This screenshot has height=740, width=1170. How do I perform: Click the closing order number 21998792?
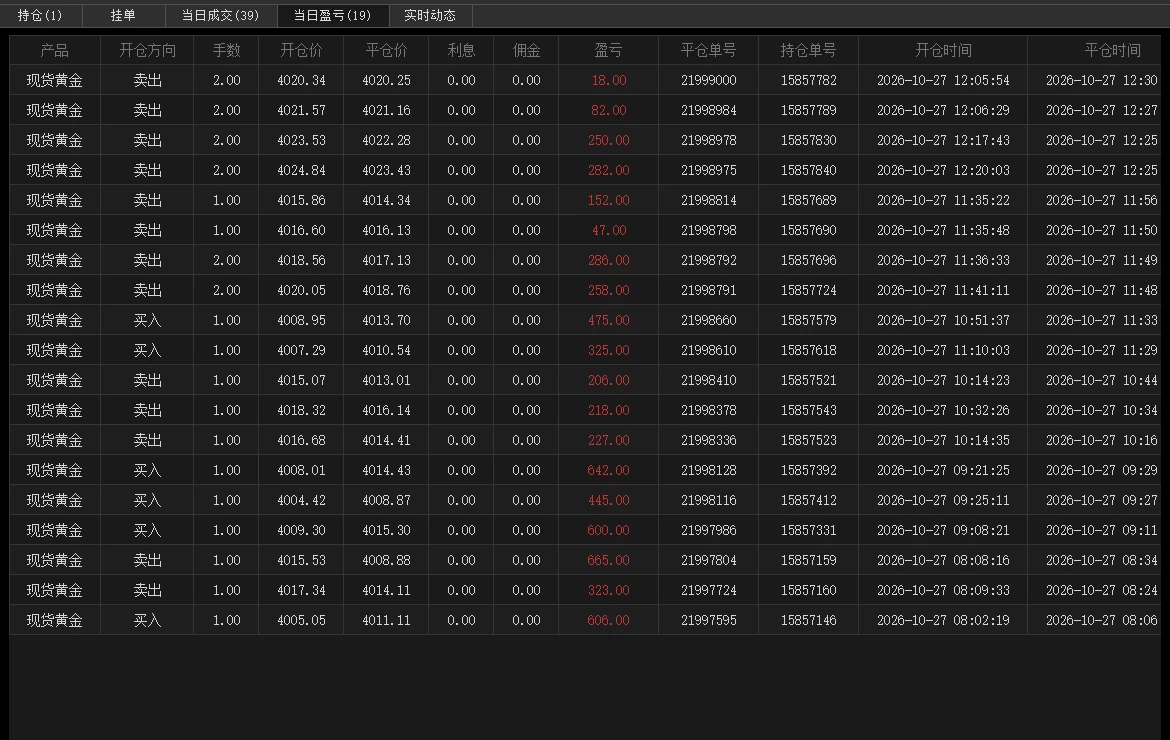[708, 260]
